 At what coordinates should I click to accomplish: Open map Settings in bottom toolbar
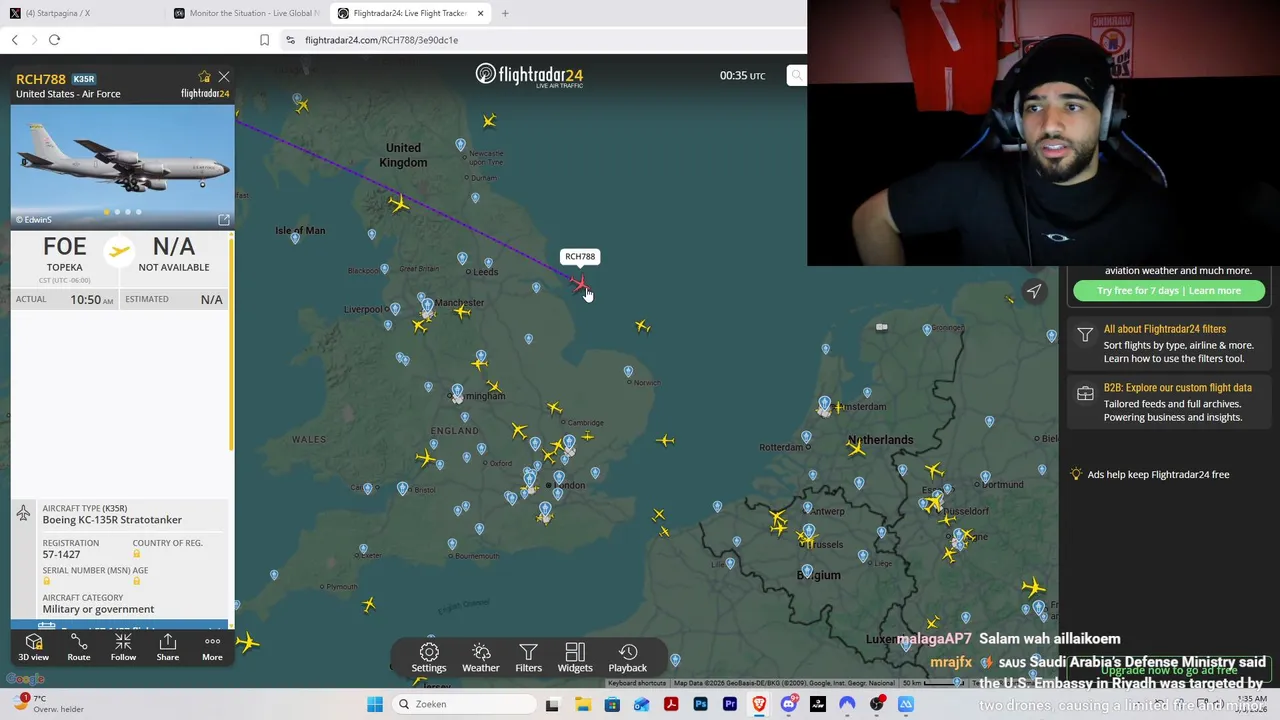point(429,658)
